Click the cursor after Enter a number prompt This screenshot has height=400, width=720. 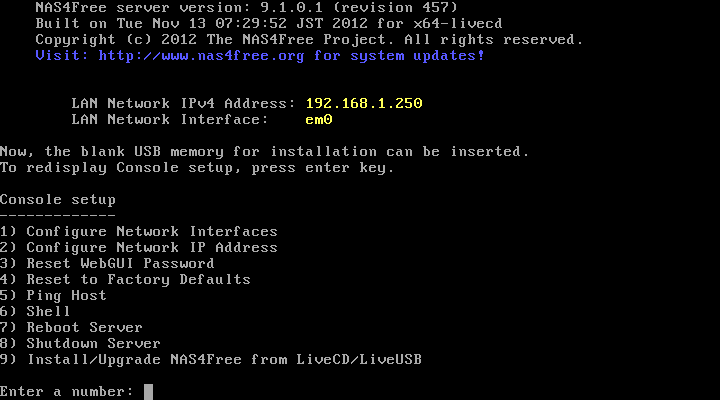[148, 392]
